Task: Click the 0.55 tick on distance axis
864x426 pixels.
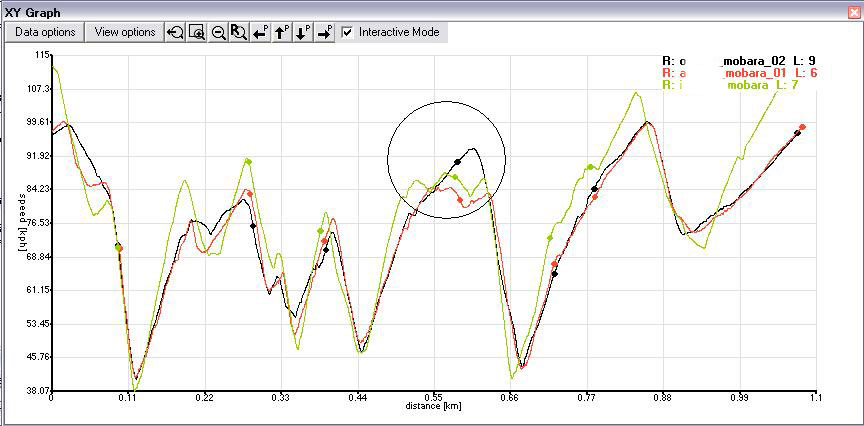Action: [434, 397]
